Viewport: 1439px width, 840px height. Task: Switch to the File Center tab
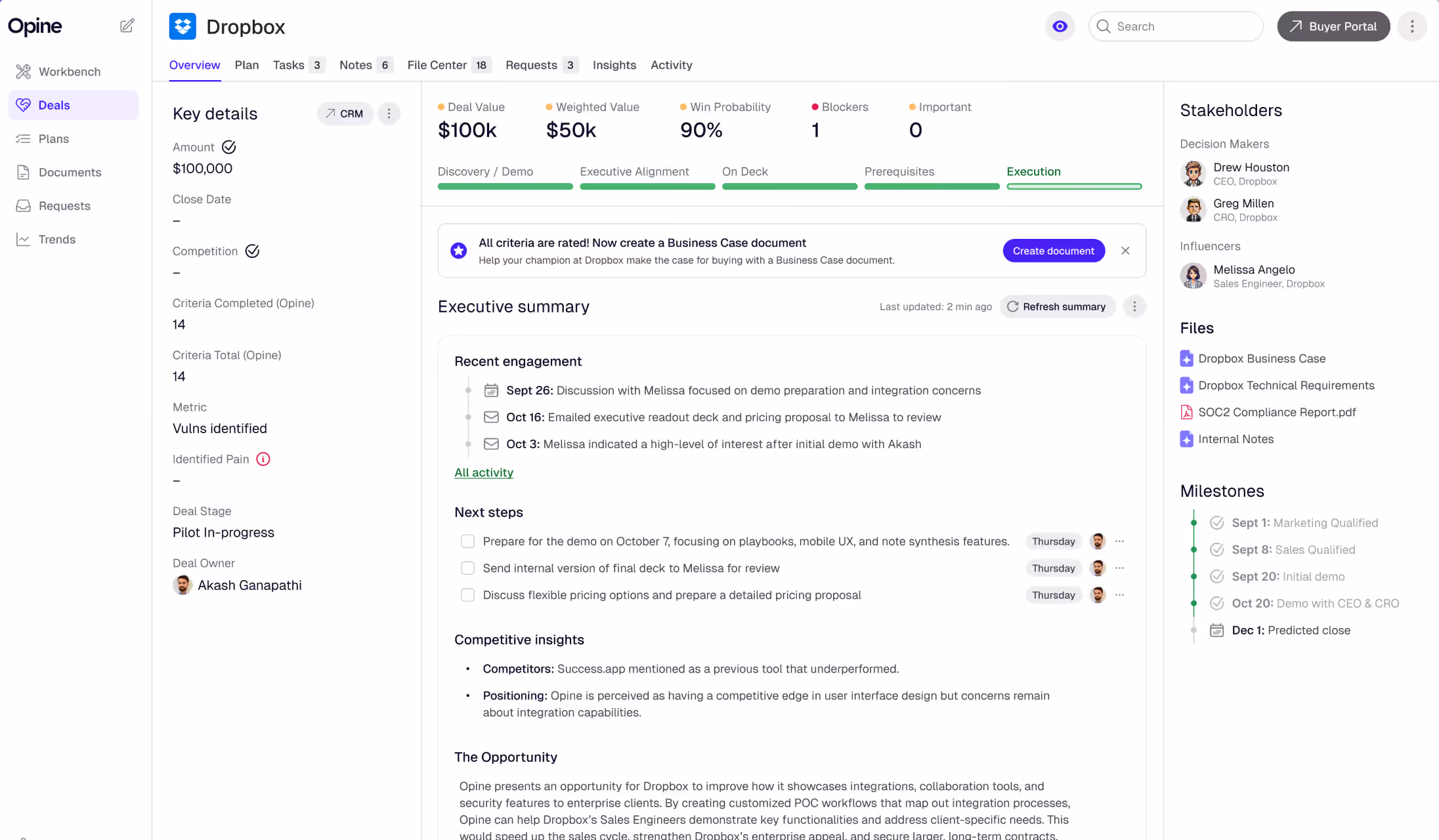click(x=449, y=65)
